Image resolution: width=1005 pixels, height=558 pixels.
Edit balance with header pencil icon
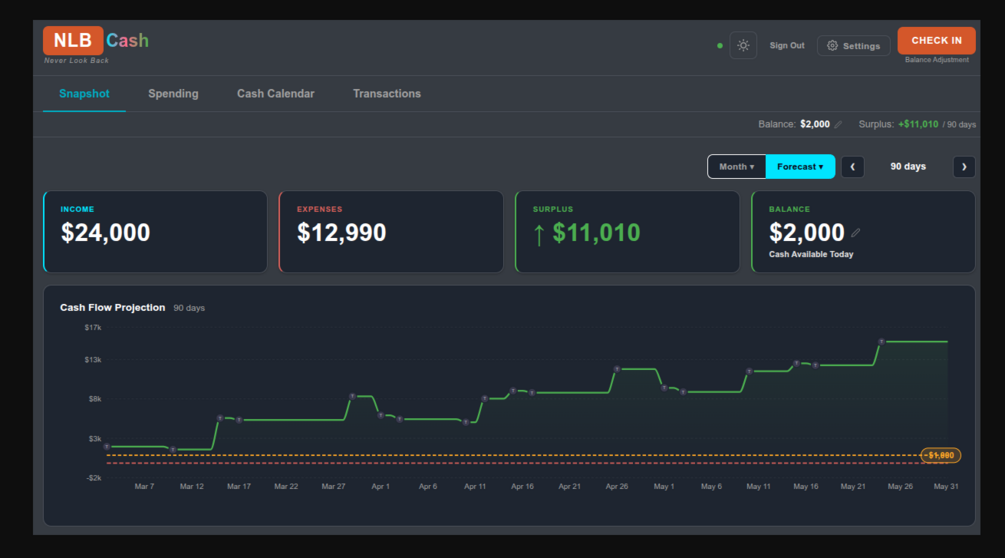click(838, 124)
